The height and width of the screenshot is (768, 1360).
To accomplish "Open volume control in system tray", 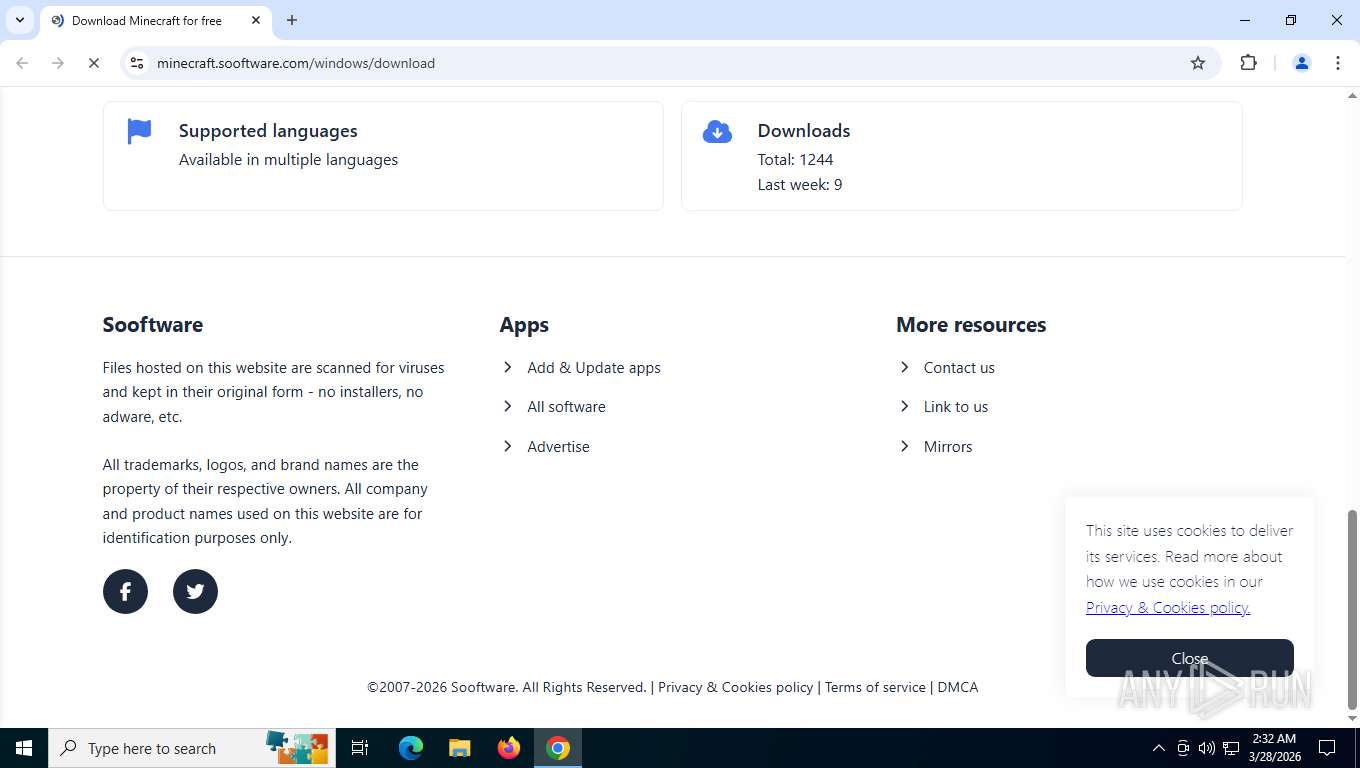I will [1207, 748].
